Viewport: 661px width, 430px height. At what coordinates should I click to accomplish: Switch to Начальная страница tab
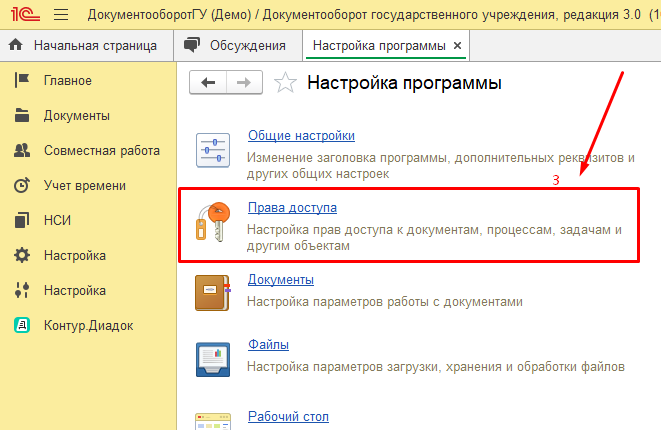click(87, 46)
